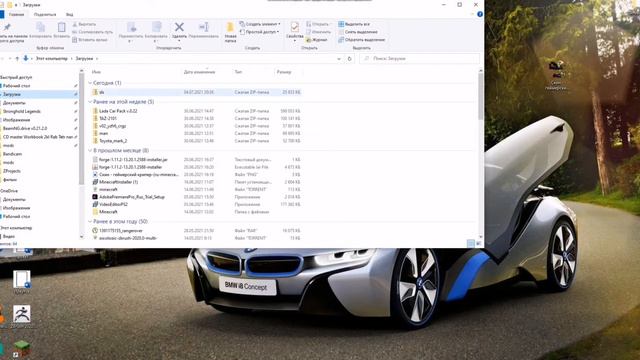Open Create item (Создать элемент) dropdown

tap(260, 24)
